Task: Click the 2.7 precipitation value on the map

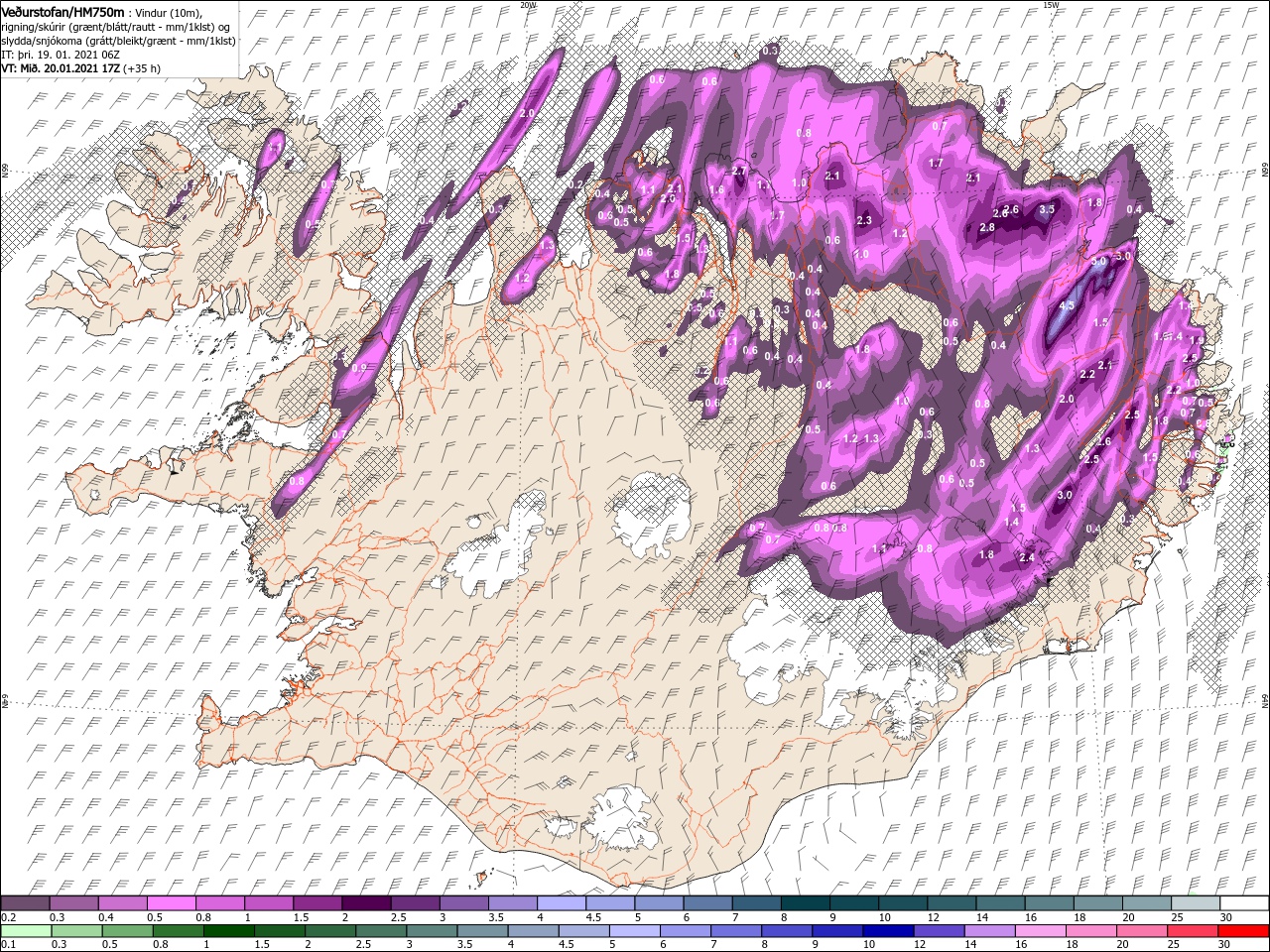Action: click(x=738, y=171)
